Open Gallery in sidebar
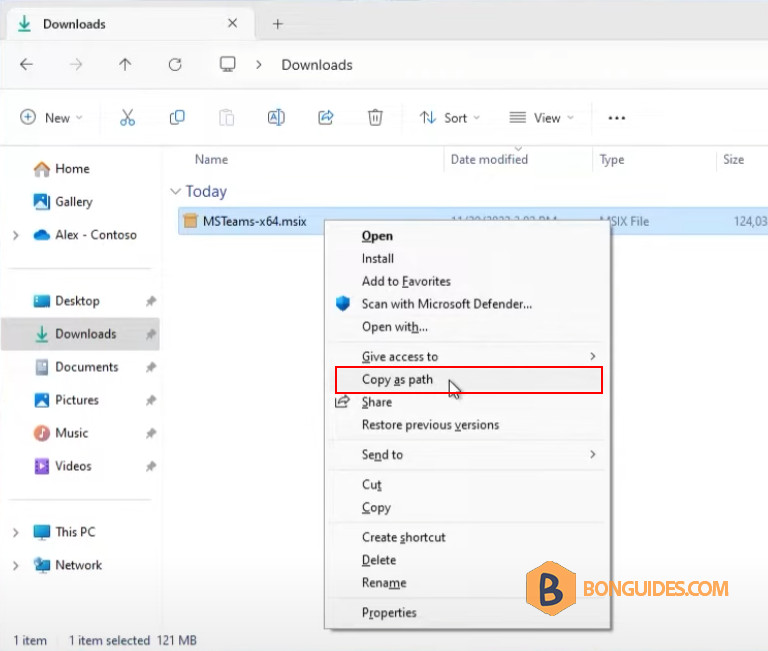This screenshot has height=651, width=768. (63, 202)
